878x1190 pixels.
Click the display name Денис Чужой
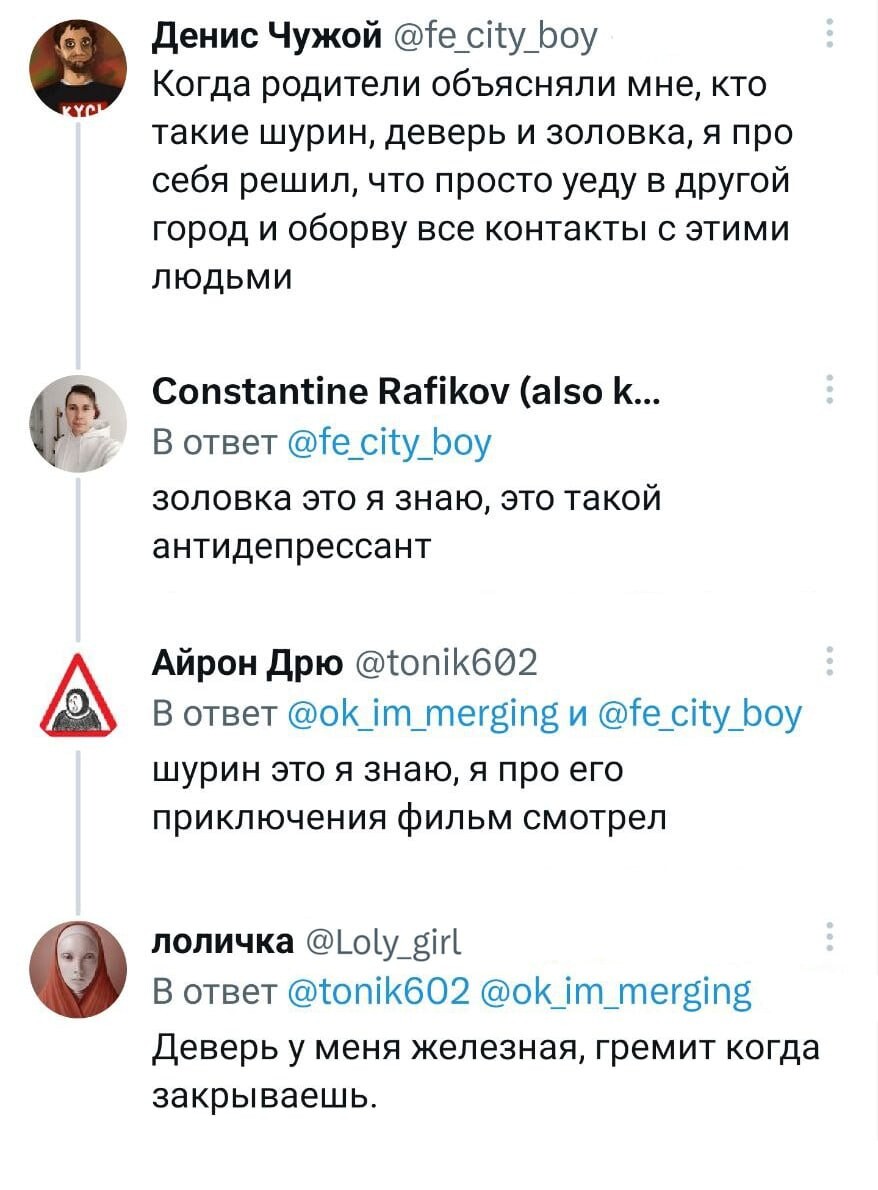pos(267,37)
